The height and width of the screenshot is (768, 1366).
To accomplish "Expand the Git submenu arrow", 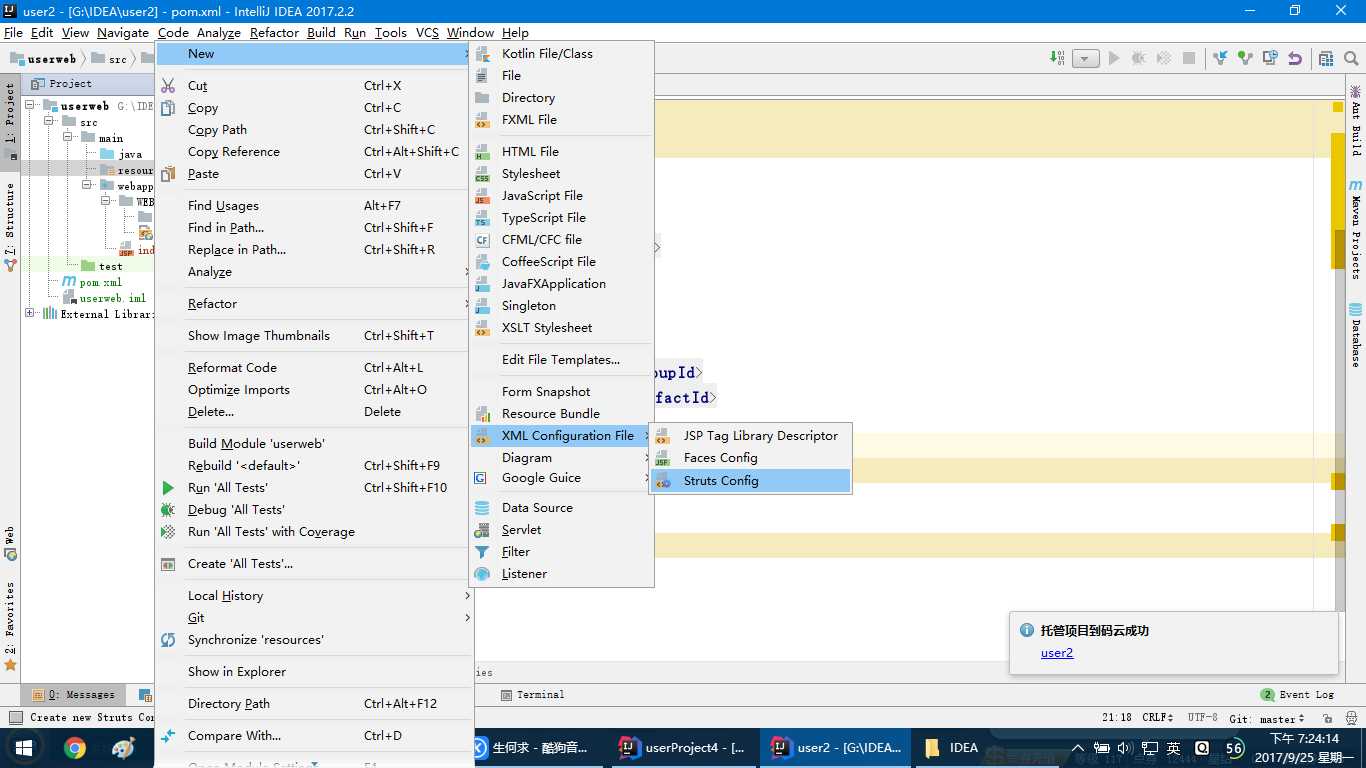I will (467, 618).
